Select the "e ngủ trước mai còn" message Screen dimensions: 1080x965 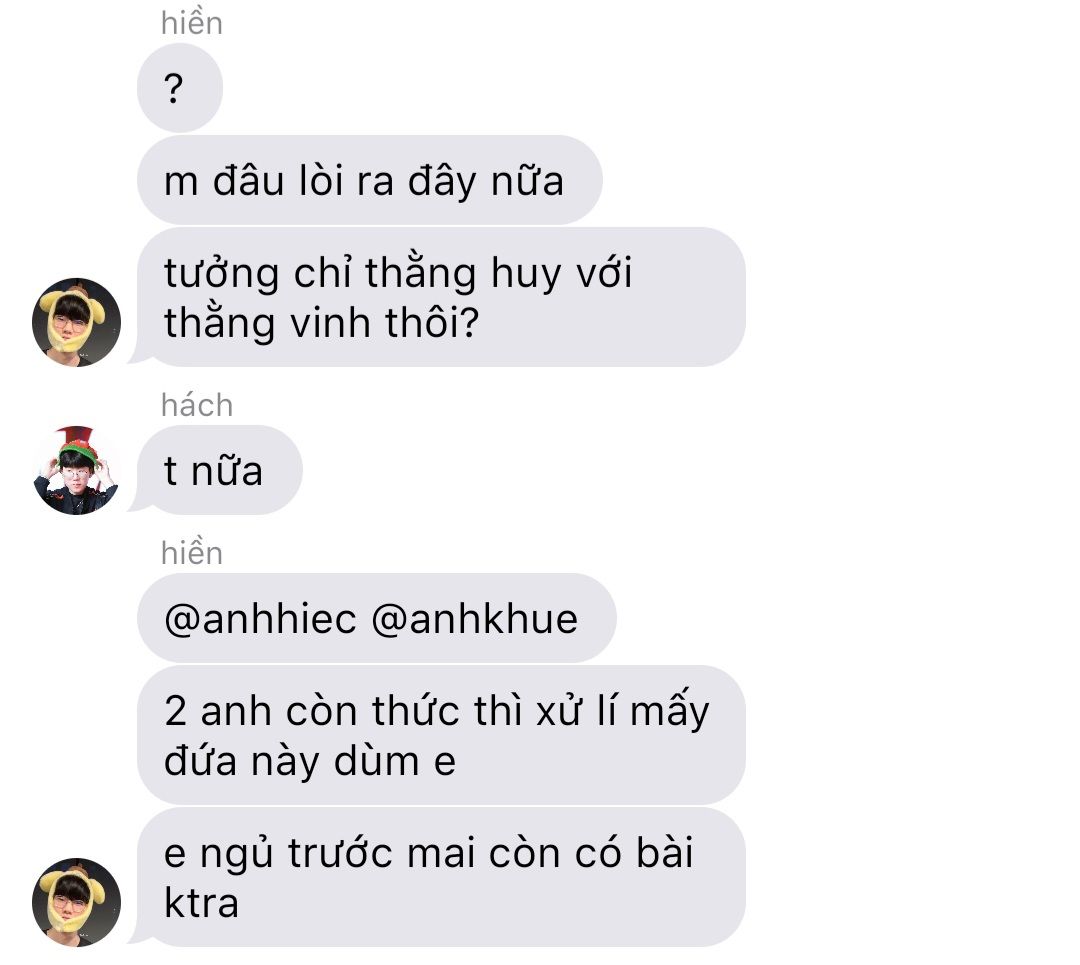click(441, 878)
